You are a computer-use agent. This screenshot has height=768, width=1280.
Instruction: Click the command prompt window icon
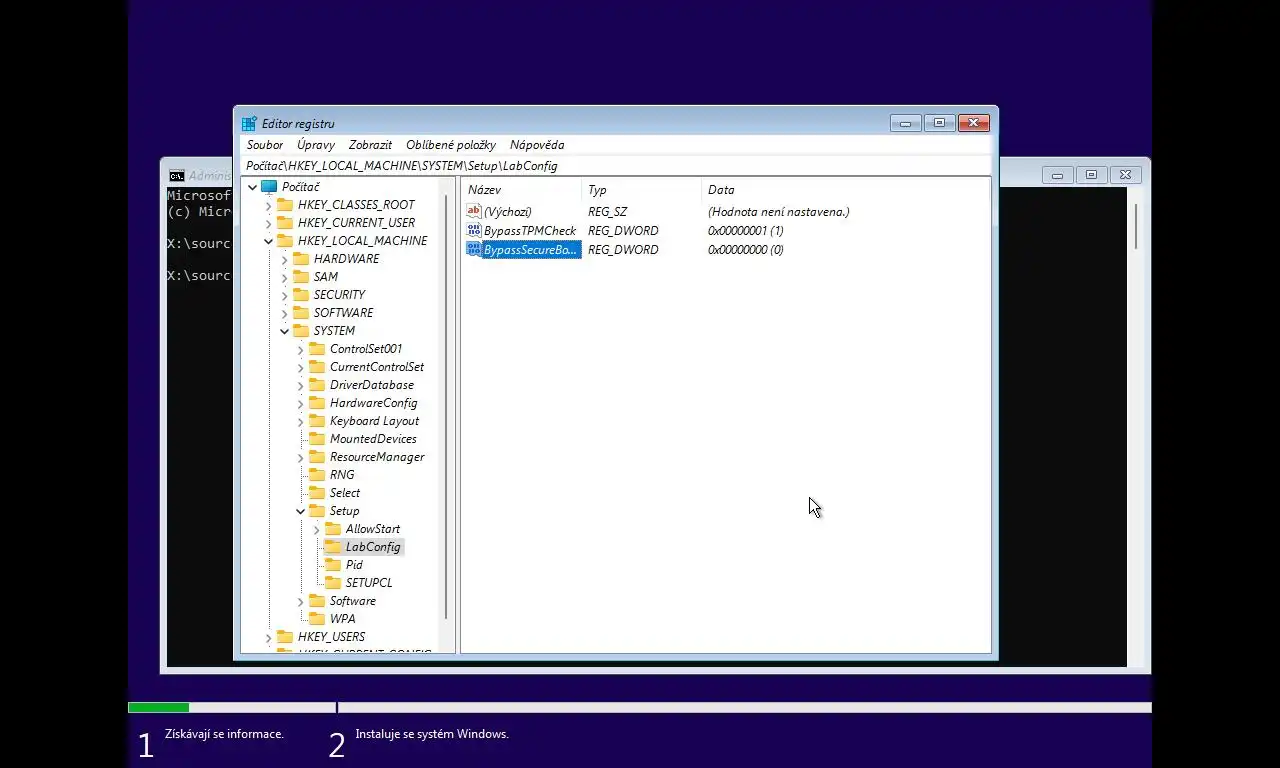[176, 175]
